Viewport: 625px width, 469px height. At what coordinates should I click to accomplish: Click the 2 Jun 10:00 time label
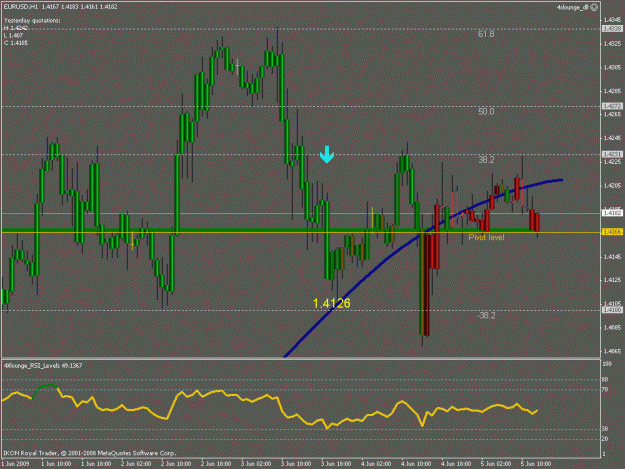click(x=176, y=464)
